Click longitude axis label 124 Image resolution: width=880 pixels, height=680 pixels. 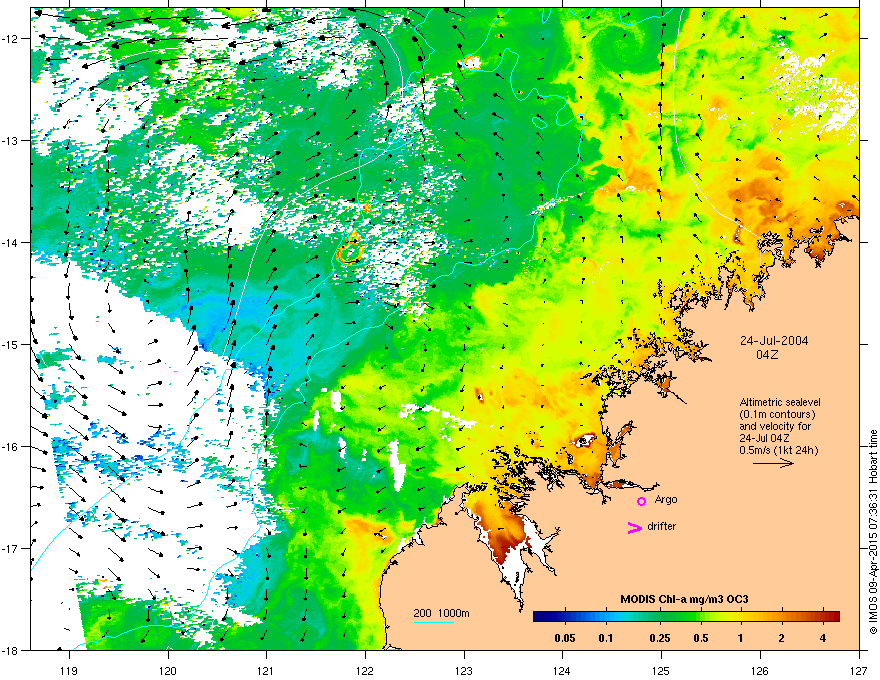click(x=562, y=670)
